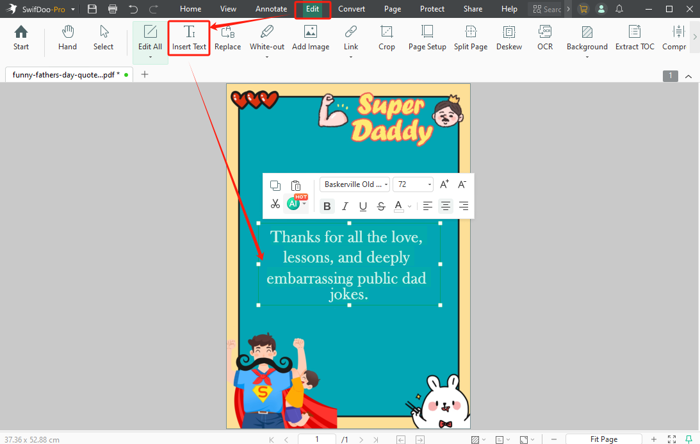This screenshot has width=700, height=444.
Task: Choose the Select tool
Action: click(x=103, y=38)
